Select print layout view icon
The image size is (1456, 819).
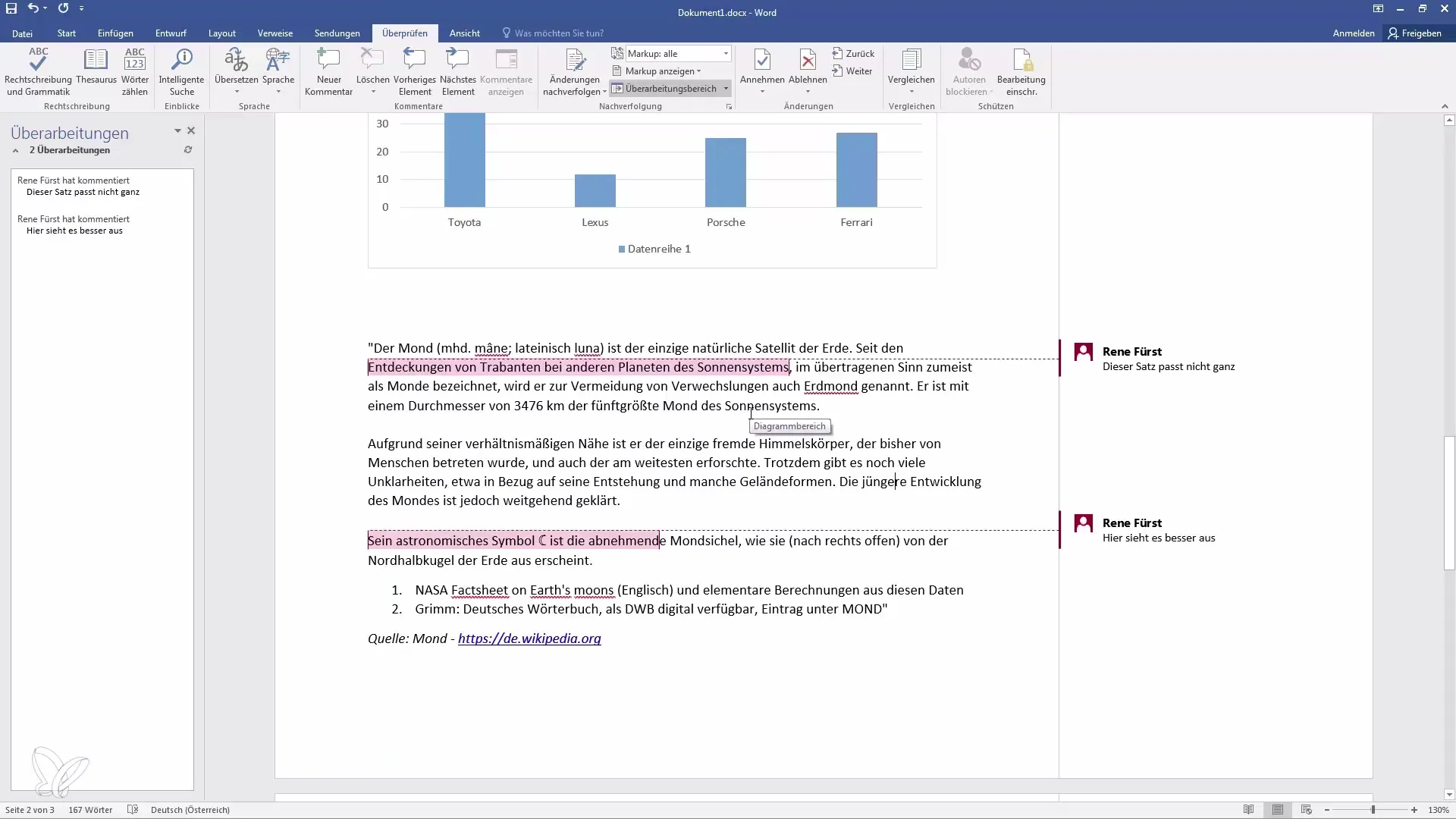click(1278, 810)
